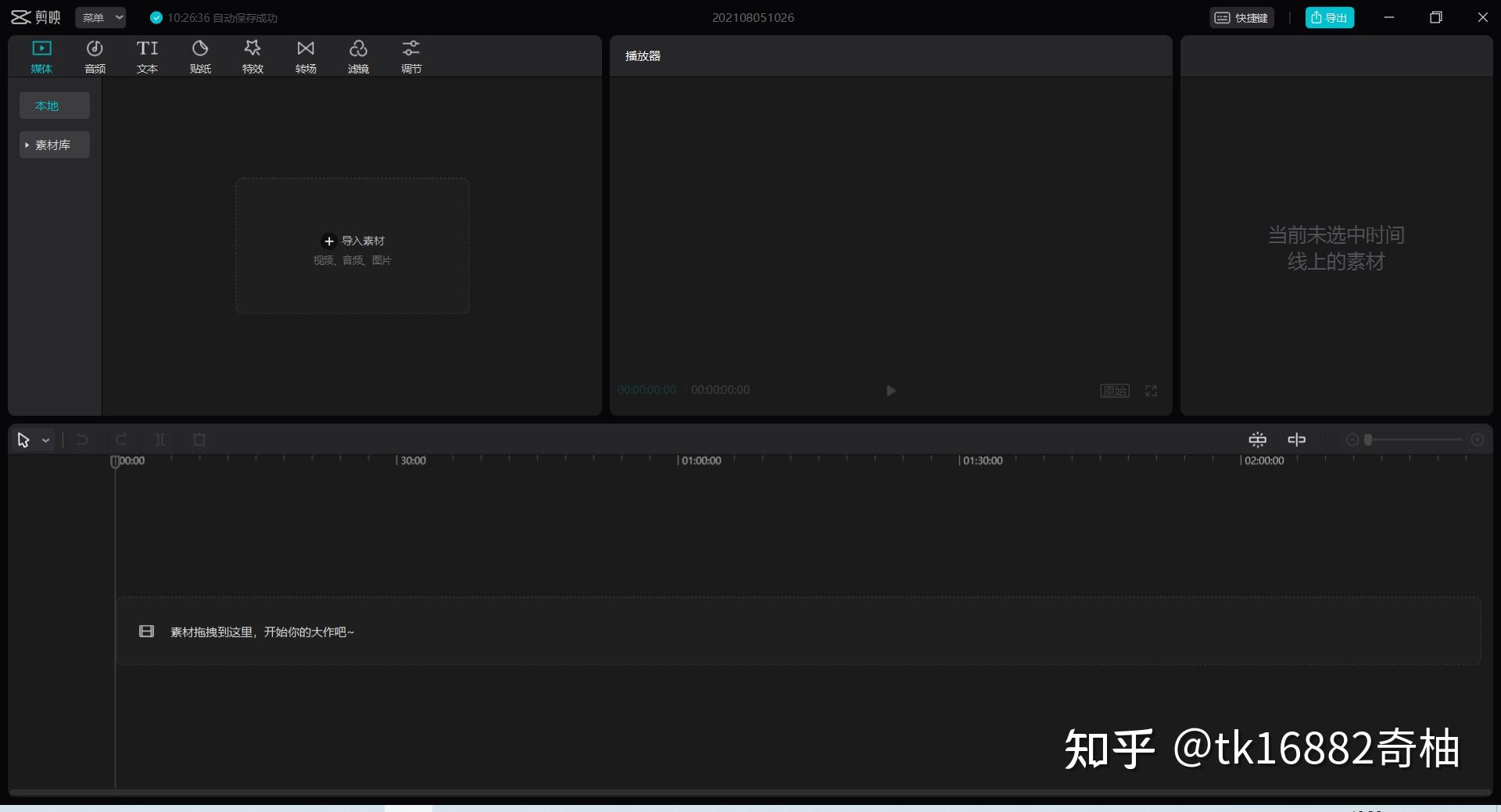Click the film strip icon in track
Screen dimensions: 1501x812
pyautogui.click(x=146, y=631)
